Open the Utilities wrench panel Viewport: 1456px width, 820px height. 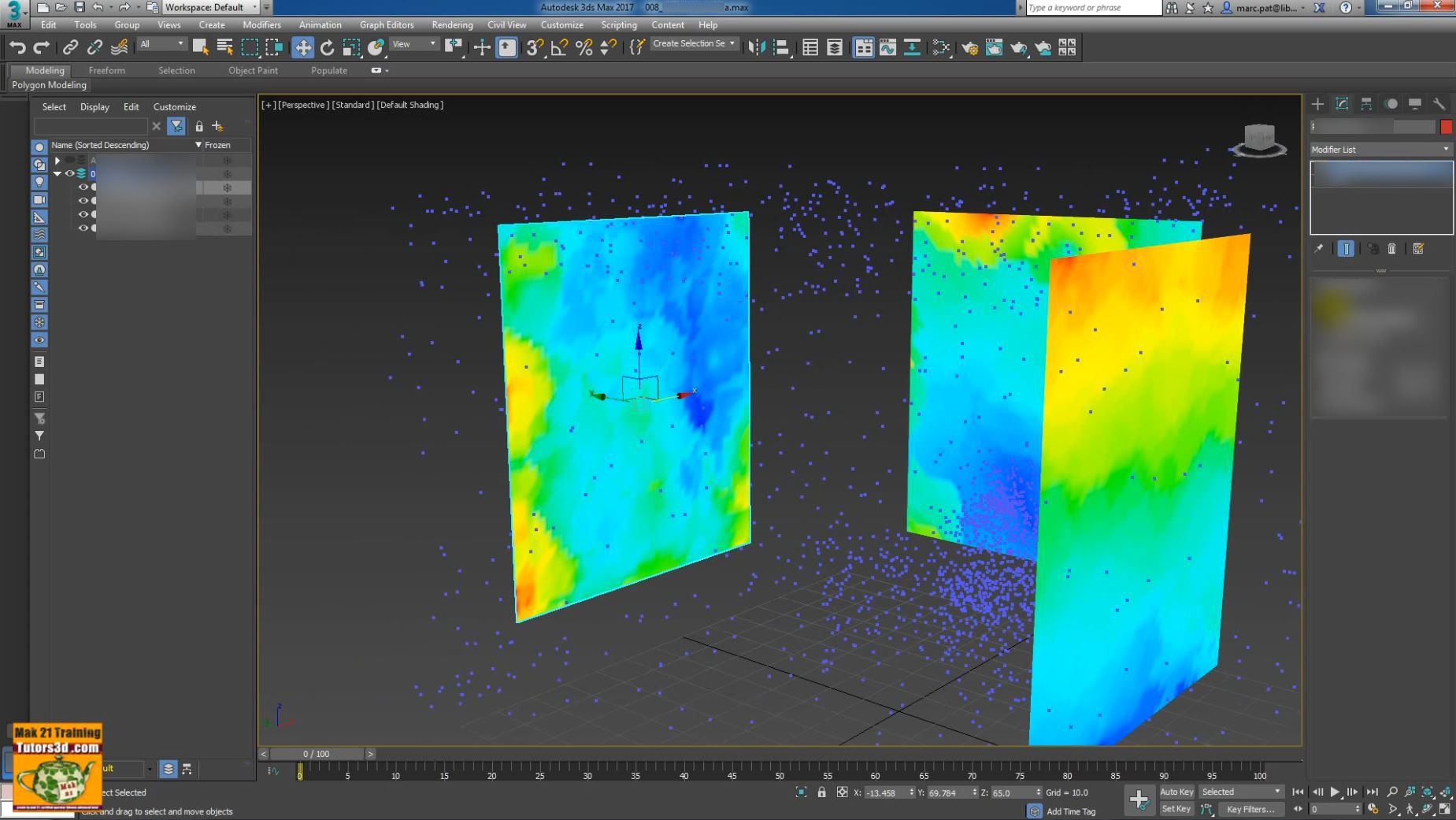pyautogui.click(x=1439, y=104)
